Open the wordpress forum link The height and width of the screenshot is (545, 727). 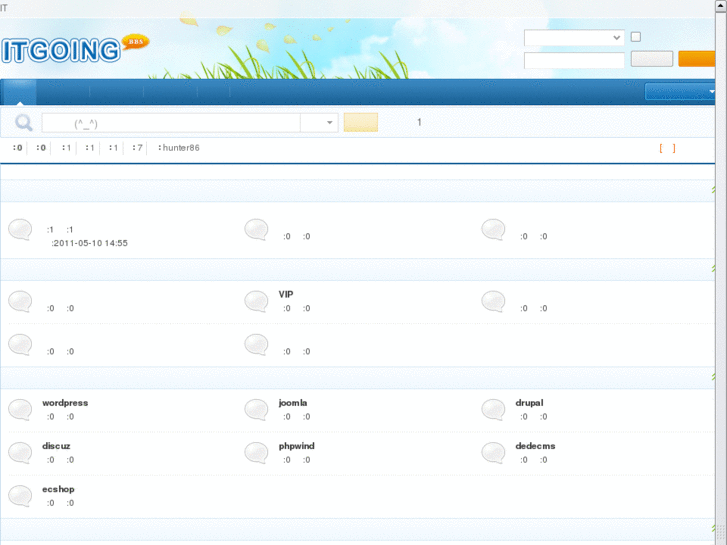65,403
